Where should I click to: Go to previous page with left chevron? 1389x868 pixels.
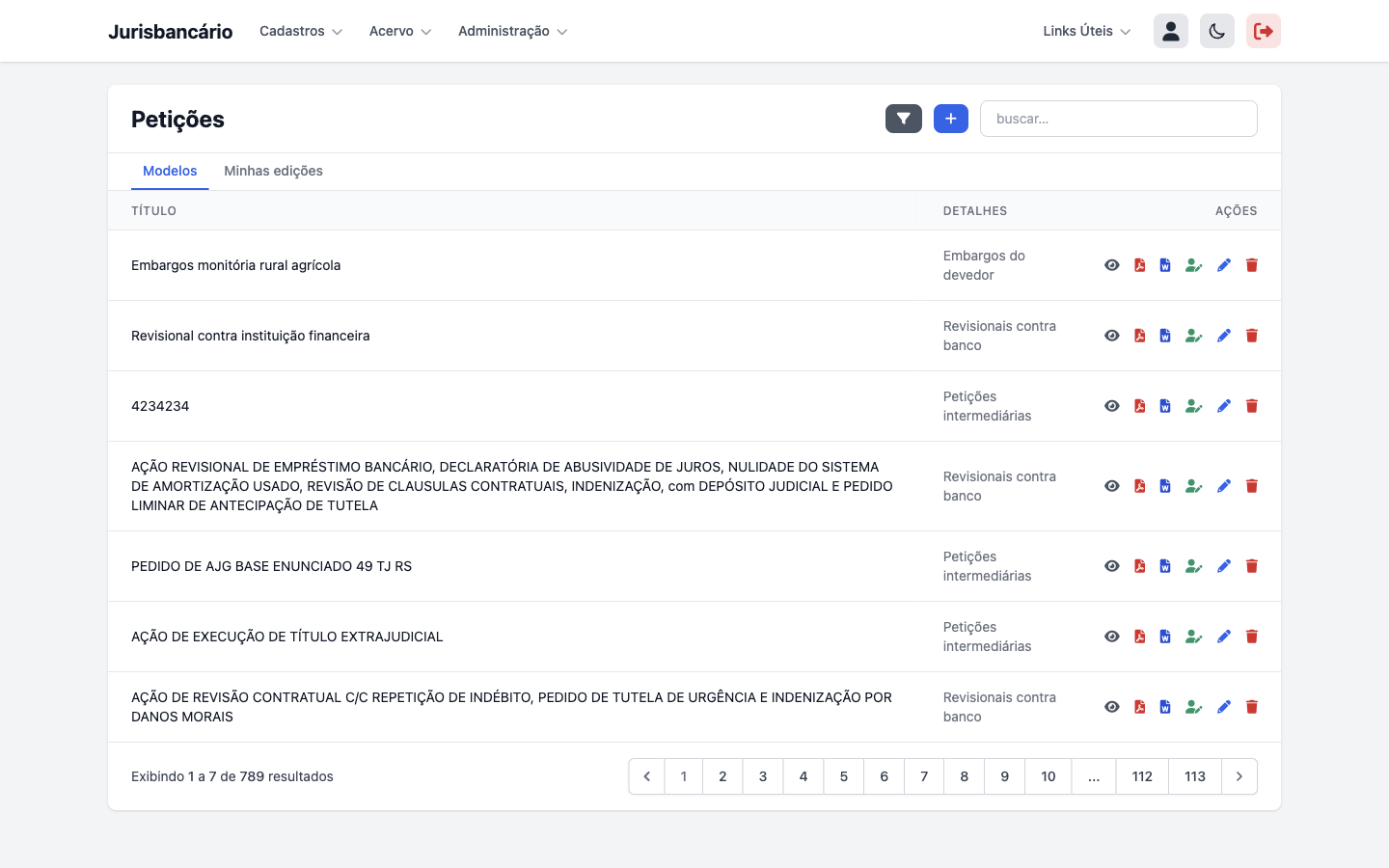click(646, 776)
